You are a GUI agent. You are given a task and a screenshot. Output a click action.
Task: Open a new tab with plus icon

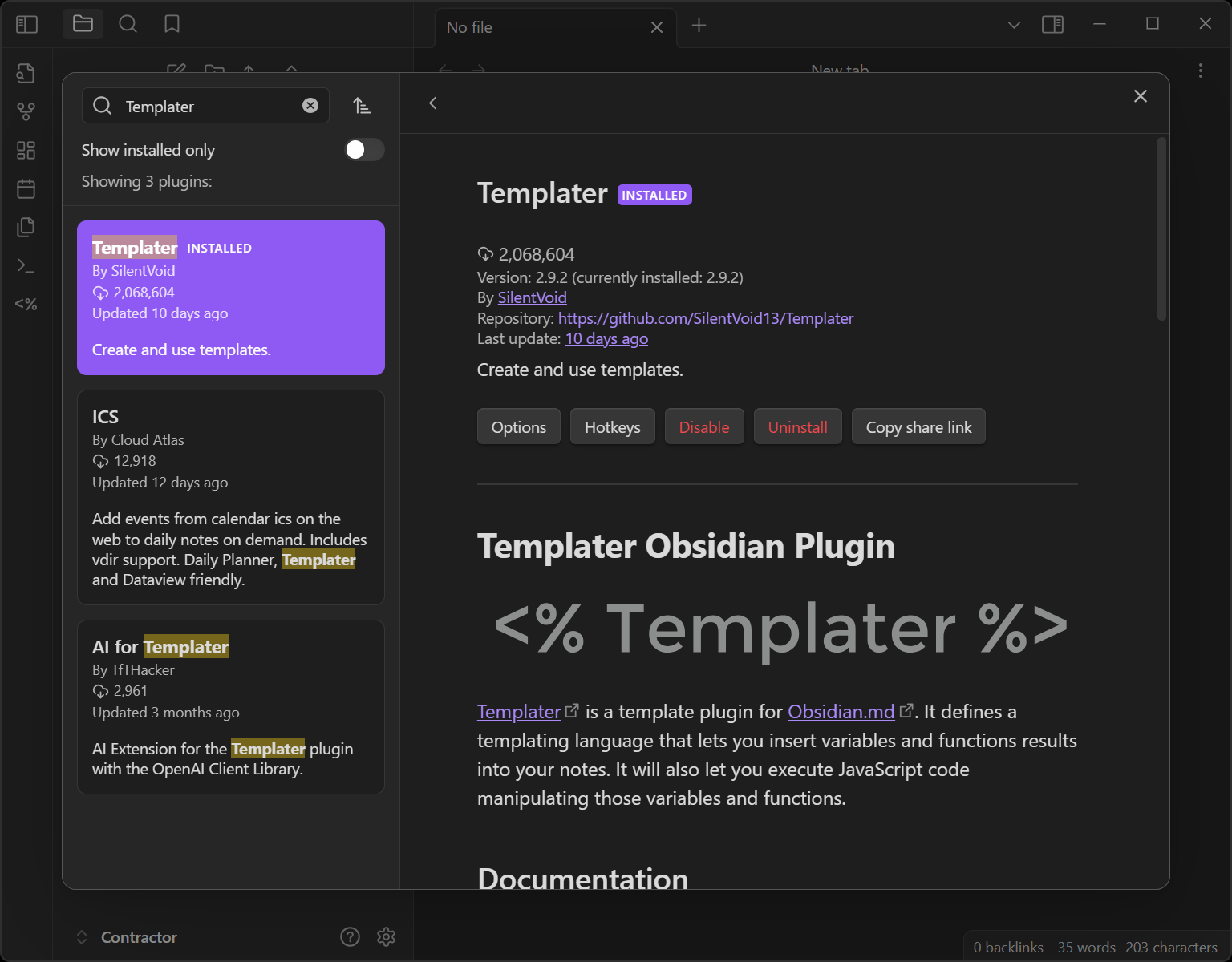pos(699,26)
